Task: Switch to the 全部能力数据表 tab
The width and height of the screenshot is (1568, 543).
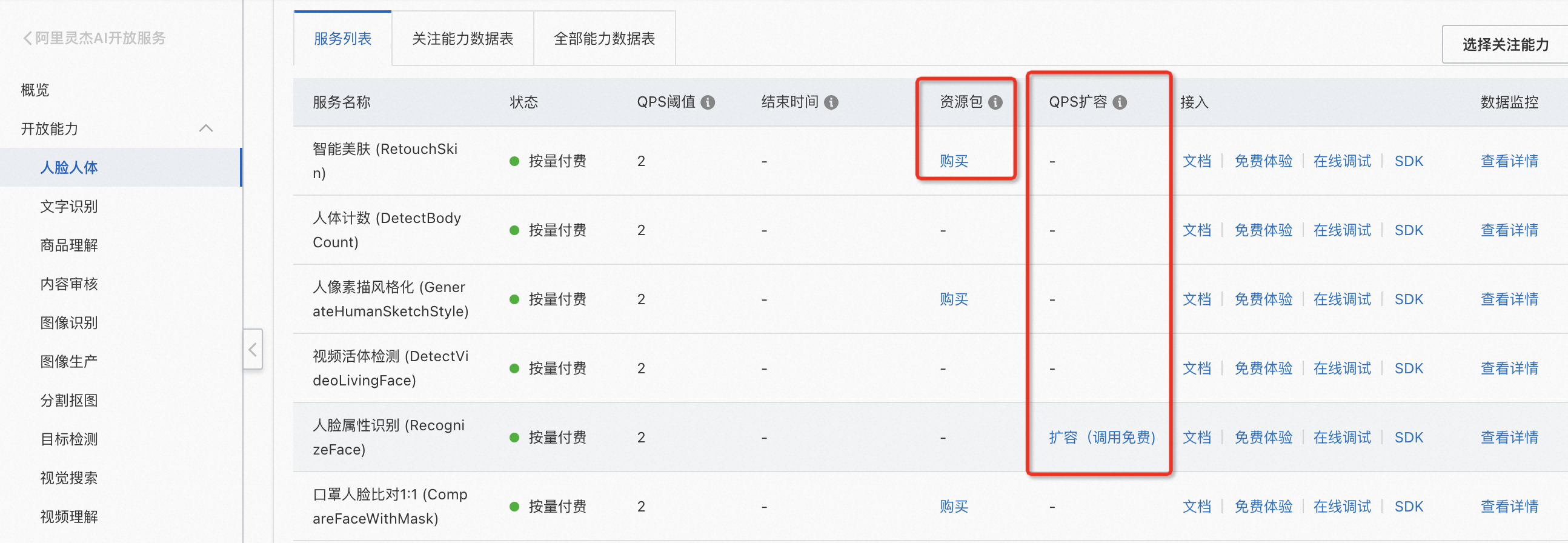Action: point(604,39)
